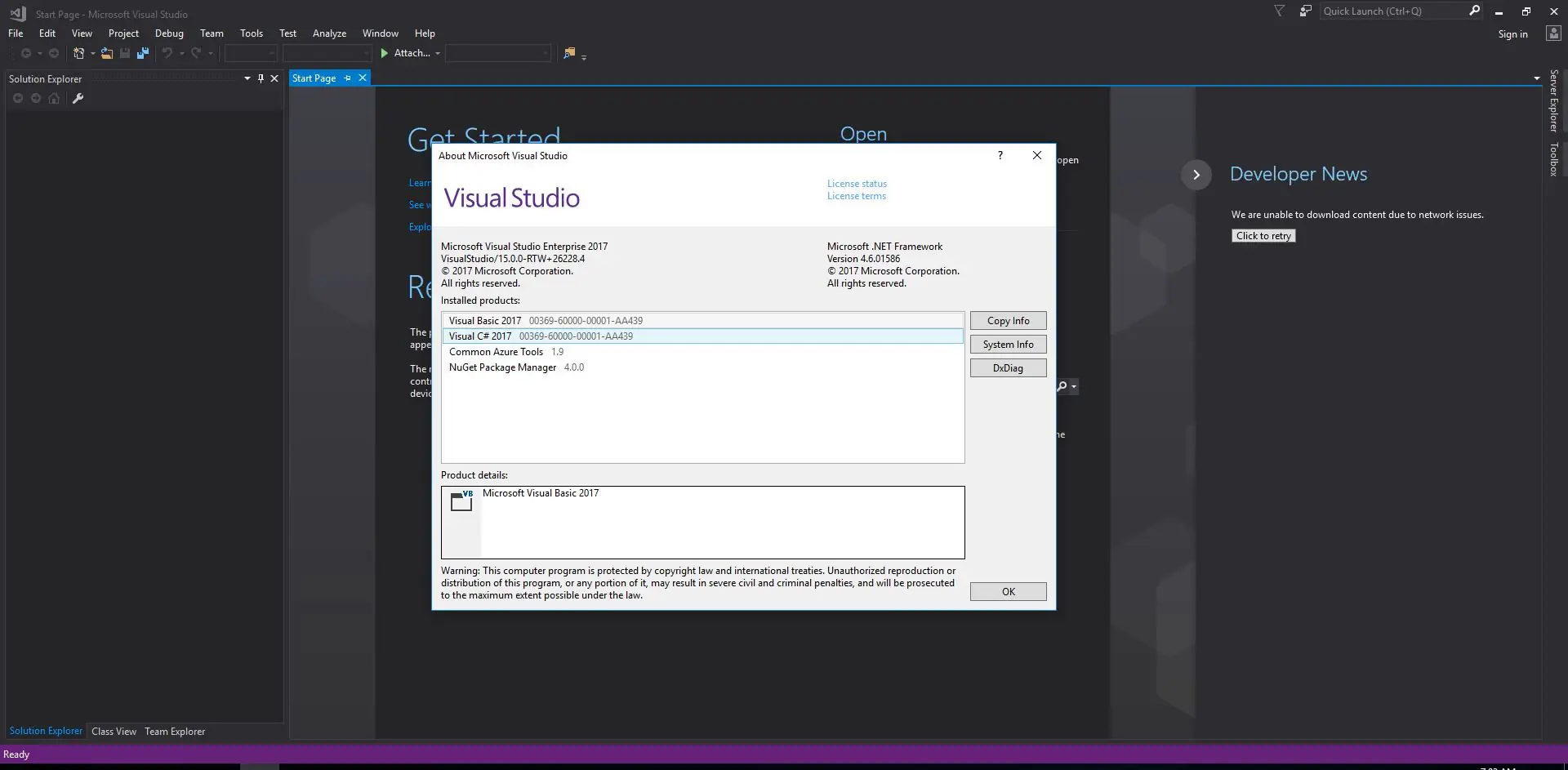Open the License status link
The width and height of the screenshot is (1568, 770).
coord(857,184)
